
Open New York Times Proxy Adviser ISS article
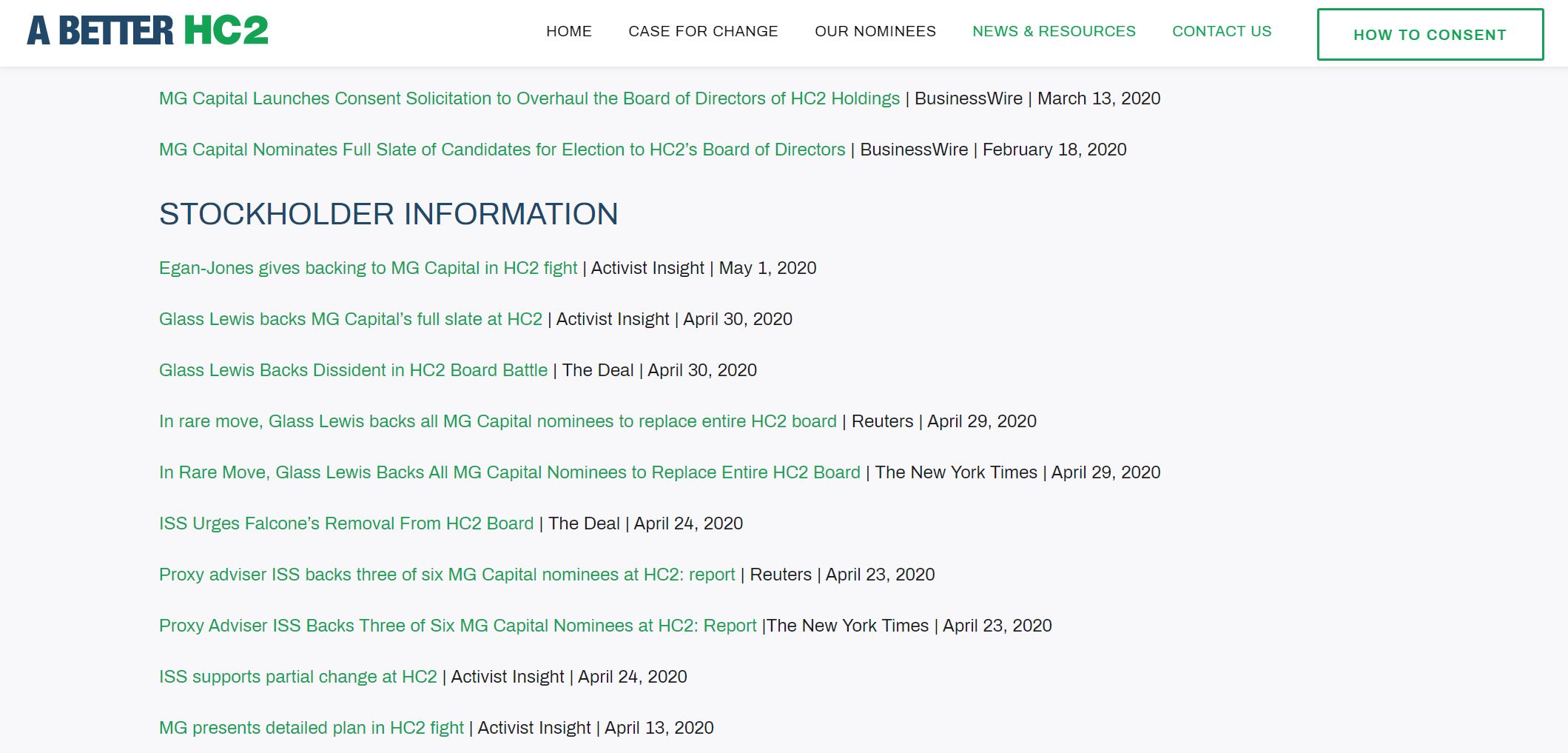457,626
